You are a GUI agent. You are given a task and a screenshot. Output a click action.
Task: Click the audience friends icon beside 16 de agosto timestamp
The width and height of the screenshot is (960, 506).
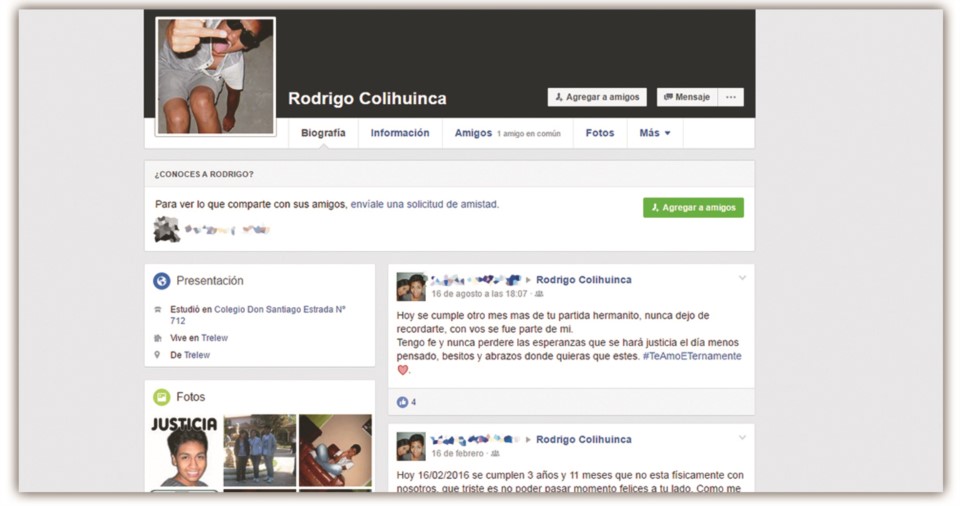539,294
